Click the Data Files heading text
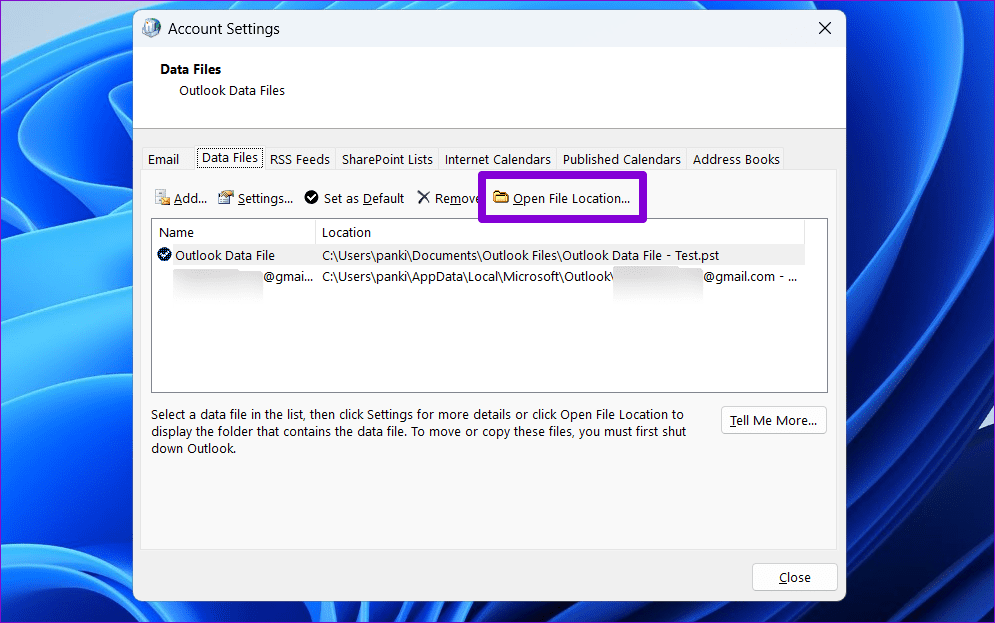995x623 pixels. coord(190,69)
